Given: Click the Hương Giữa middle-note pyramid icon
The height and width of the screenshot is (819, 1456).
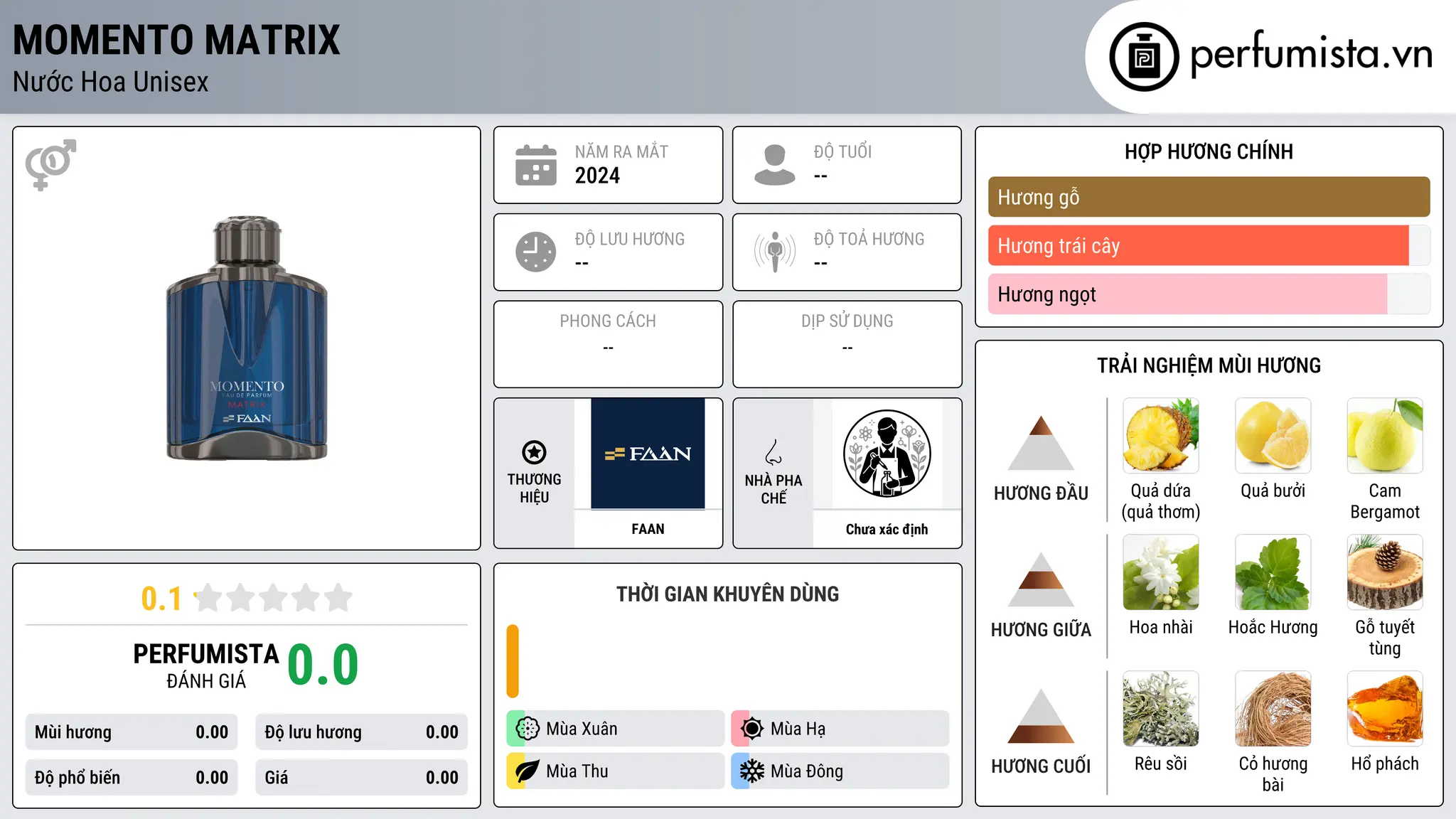Looking at the screenshot, I should pos(1041,579).
